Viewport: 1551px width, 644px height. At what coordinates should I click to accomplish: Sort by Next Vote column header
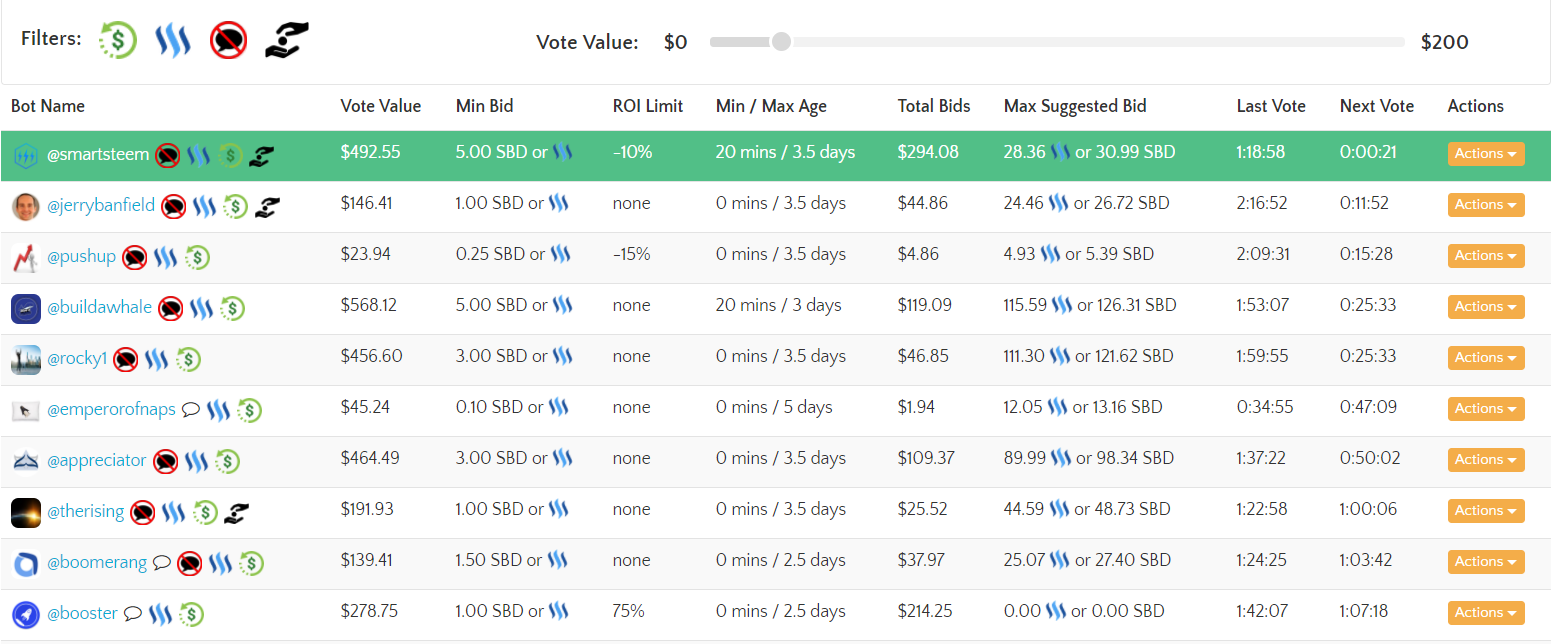(x=1376, y=106)
